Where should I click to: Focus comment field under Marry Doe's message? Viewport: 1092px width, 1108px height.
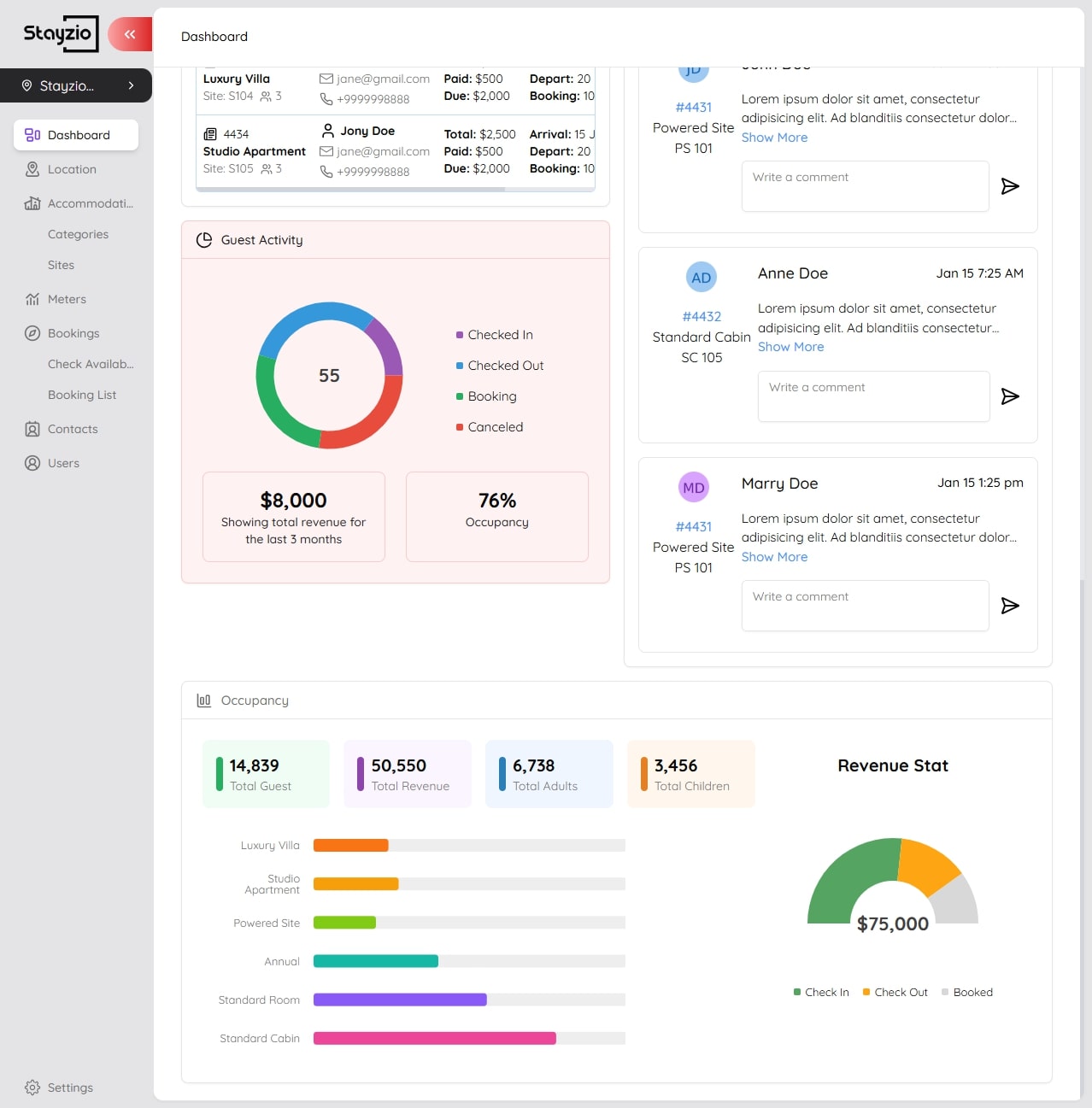pyautogui.click(x=866, y=606)
